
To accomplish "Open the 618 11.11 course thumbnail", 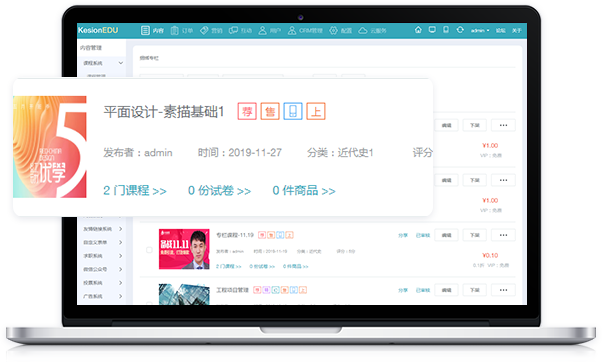I will [184, 249].
